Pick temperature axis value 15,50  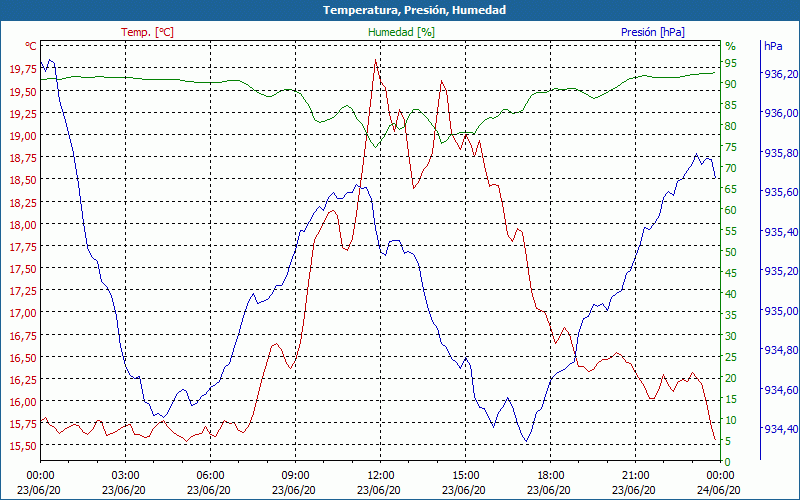coord(23,446)
